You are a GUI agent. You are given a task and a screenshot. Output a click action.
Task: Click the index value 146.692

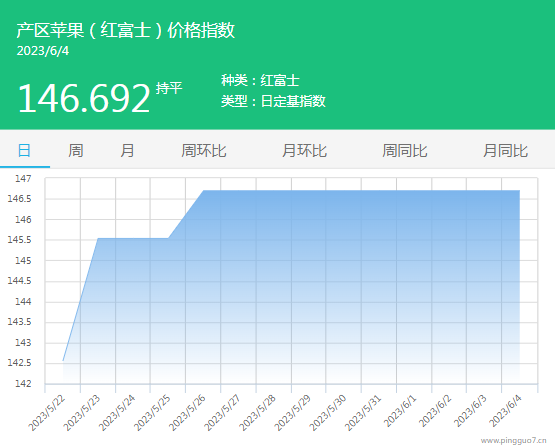[84, 98]
